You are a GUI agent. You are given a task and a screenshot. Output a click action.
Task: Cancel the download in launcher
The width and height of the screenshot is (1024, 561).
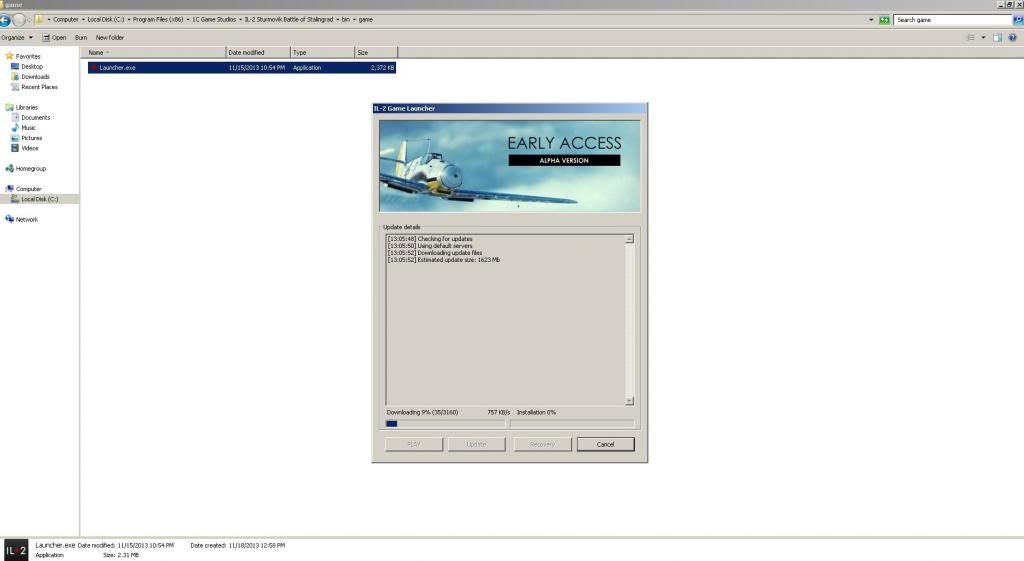[x=605, y=444]
